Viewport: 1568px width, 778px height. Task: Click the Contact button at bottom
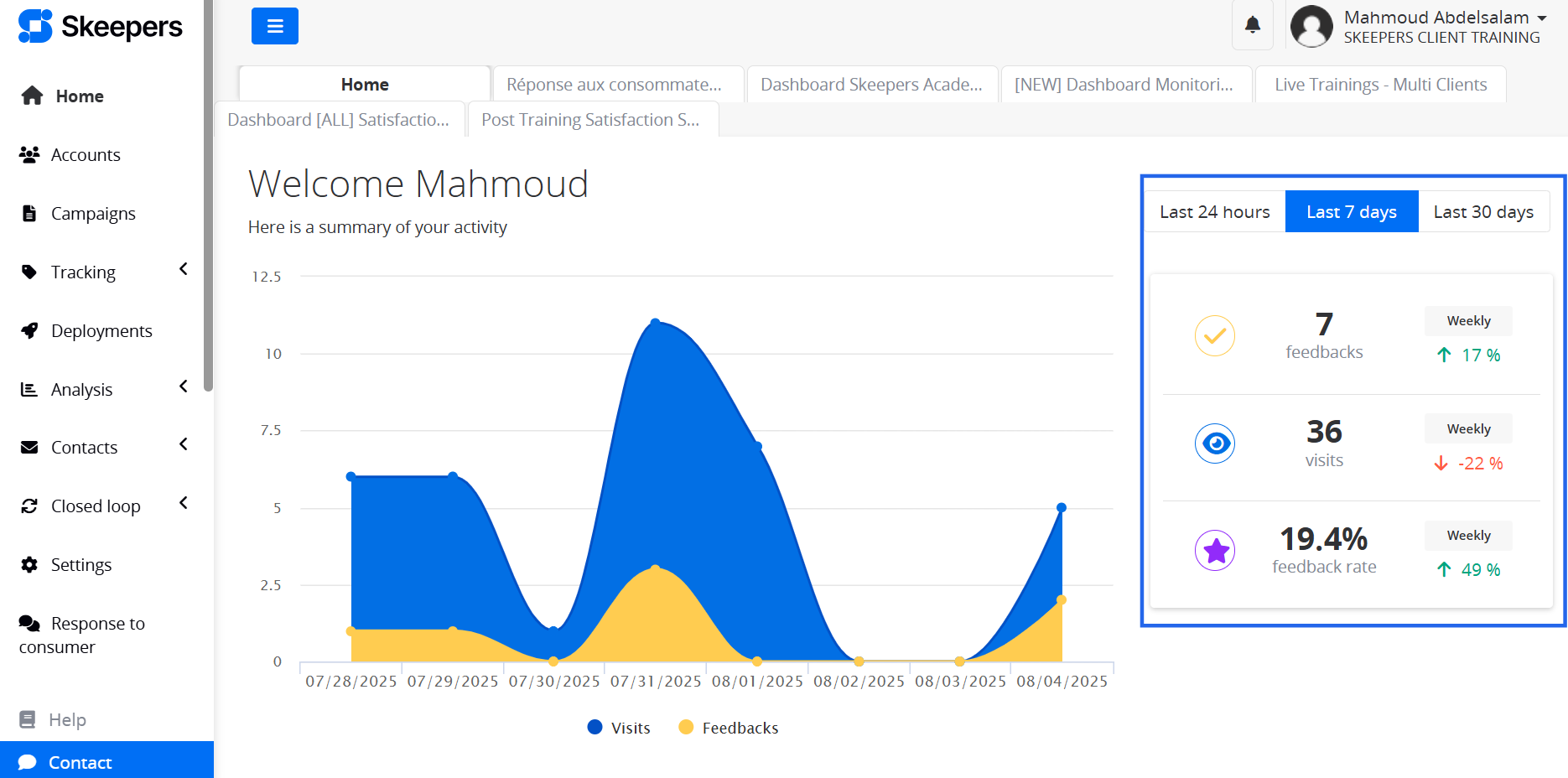[x=80, y=762]
